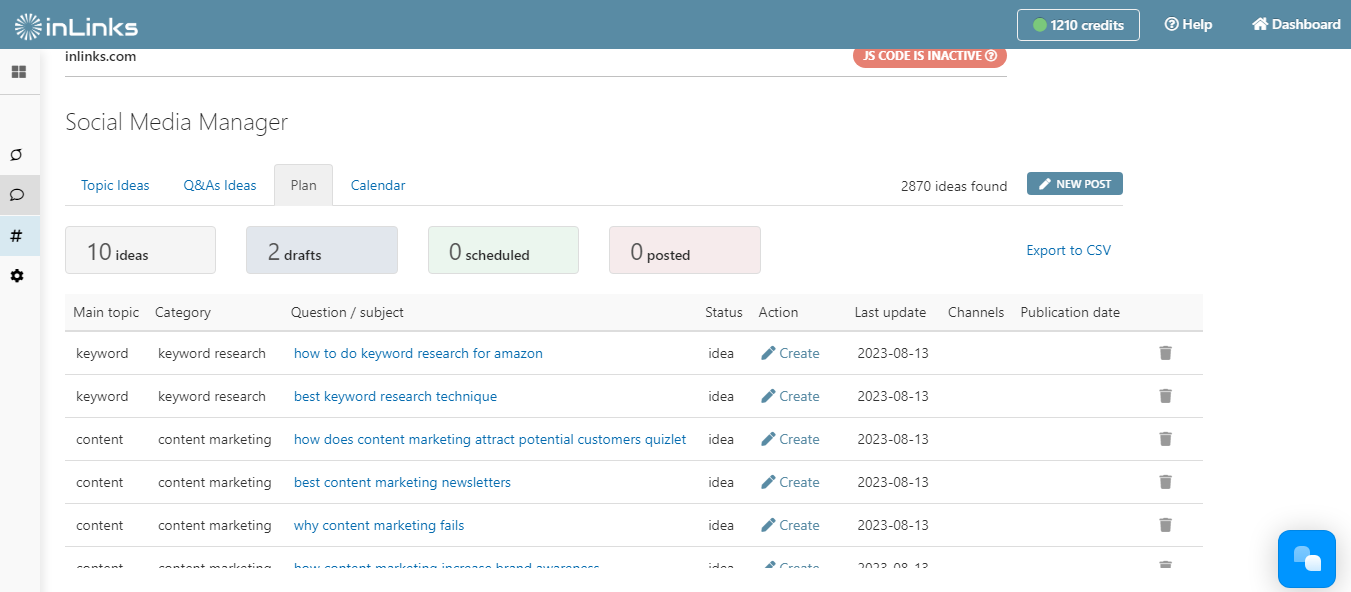Image resolution: width=1351 pixels, height=592 pixels.
Task: Filter by the 10 ideas card
Action: point(140,250)
